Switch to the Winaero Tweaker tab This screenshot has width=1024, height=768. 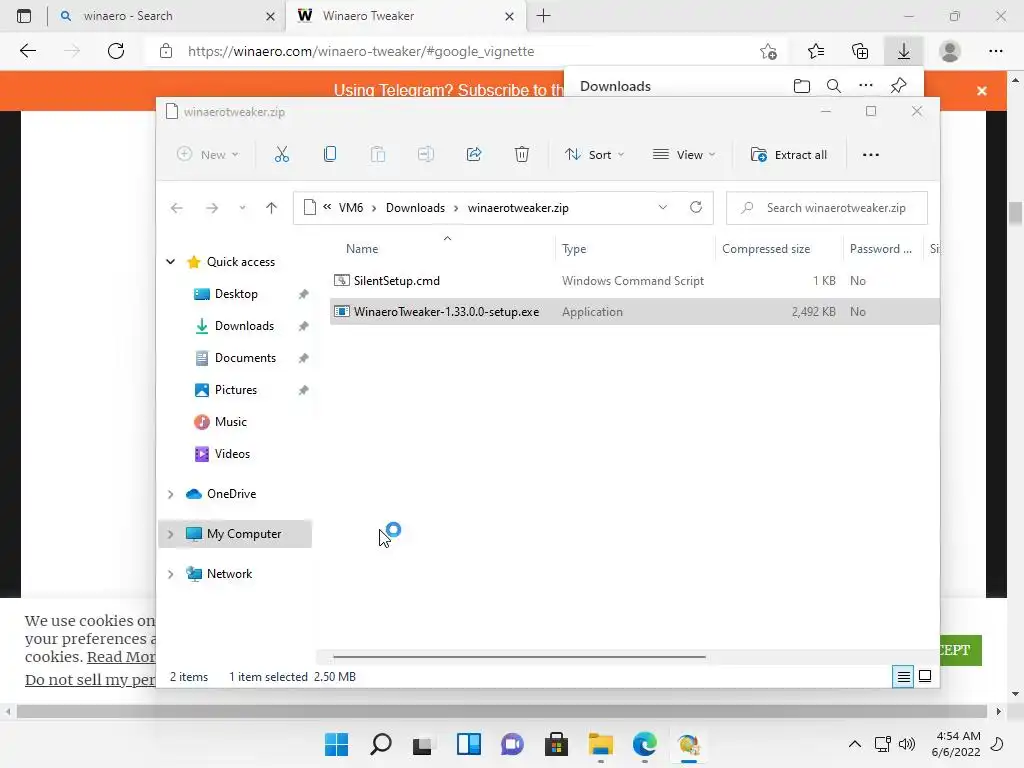point(405,16)
